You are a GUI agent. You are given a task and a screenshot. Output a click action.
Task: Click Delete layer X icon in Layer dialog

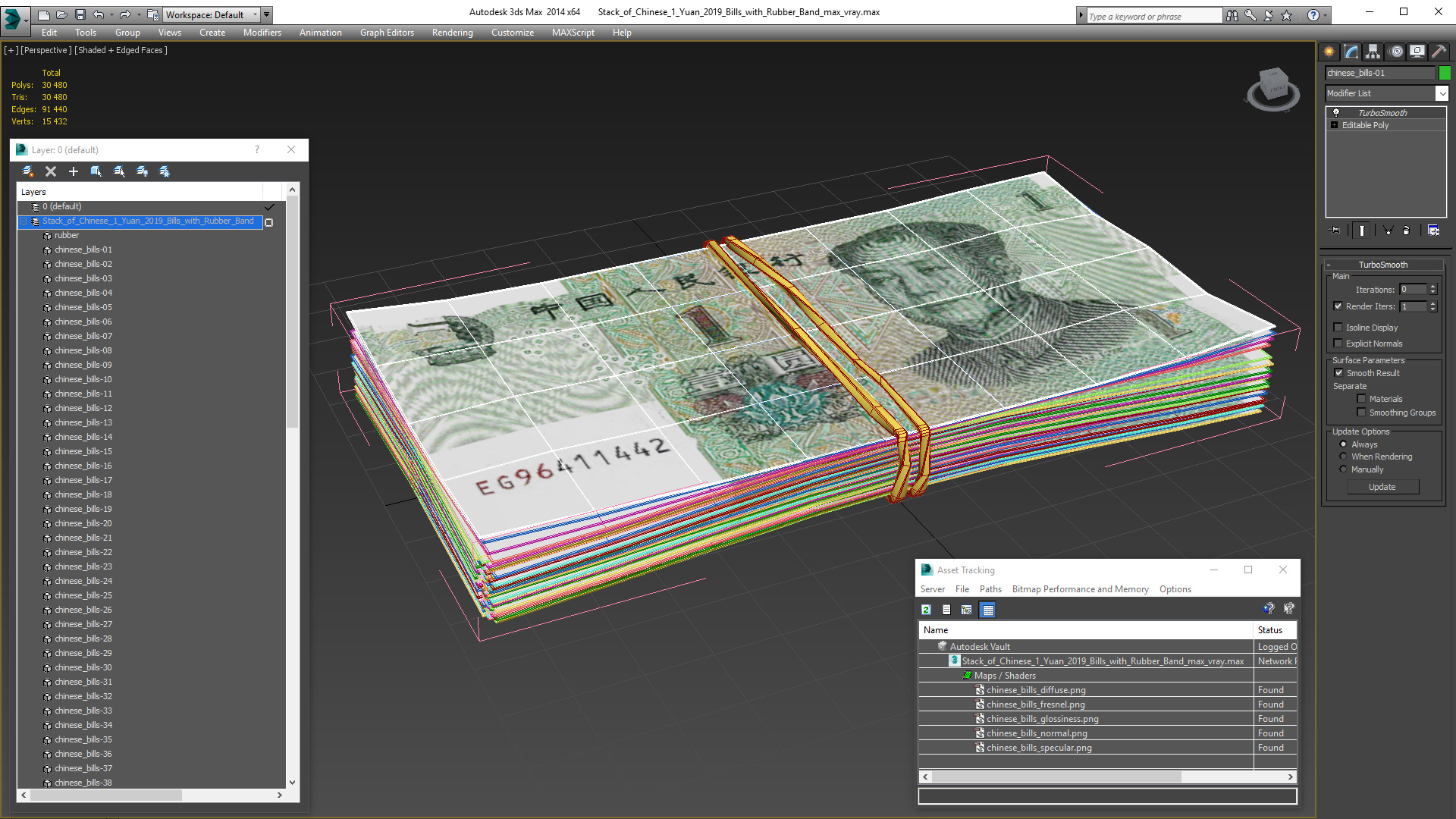point(51,171)
